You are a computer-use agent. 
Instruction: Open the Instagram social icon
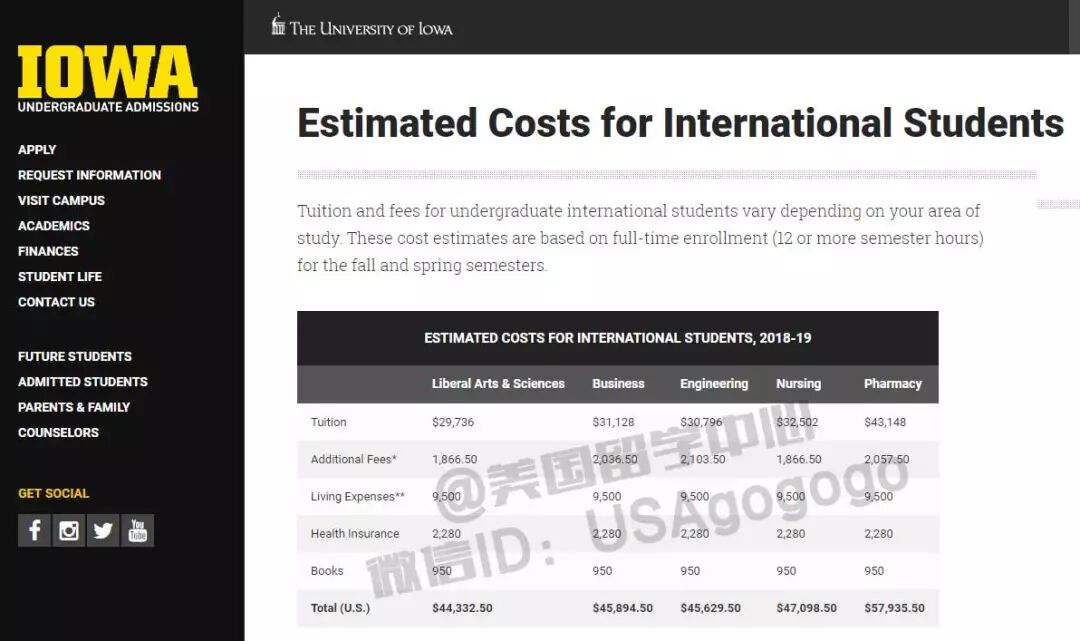click(x=69, y=530)
